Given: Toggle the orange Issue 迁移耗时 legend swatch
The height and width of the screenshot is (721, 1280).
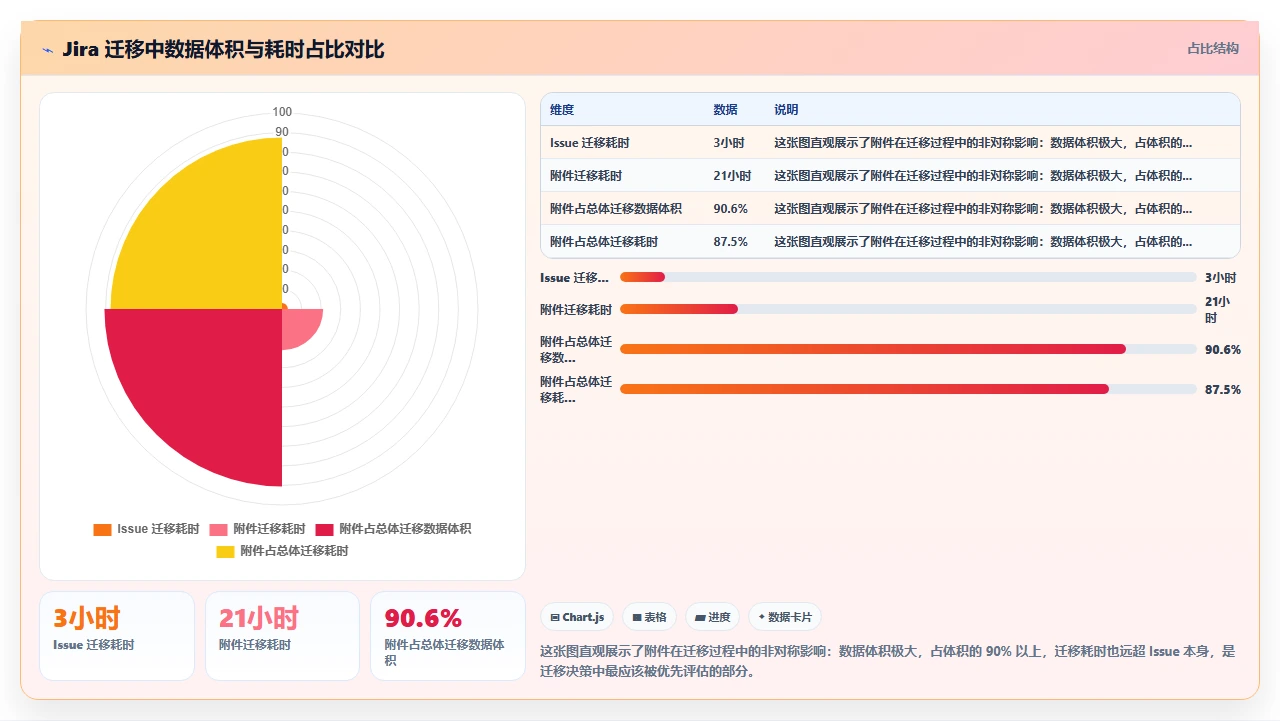Looking at the screenshot, I should (x=102, y=529).
